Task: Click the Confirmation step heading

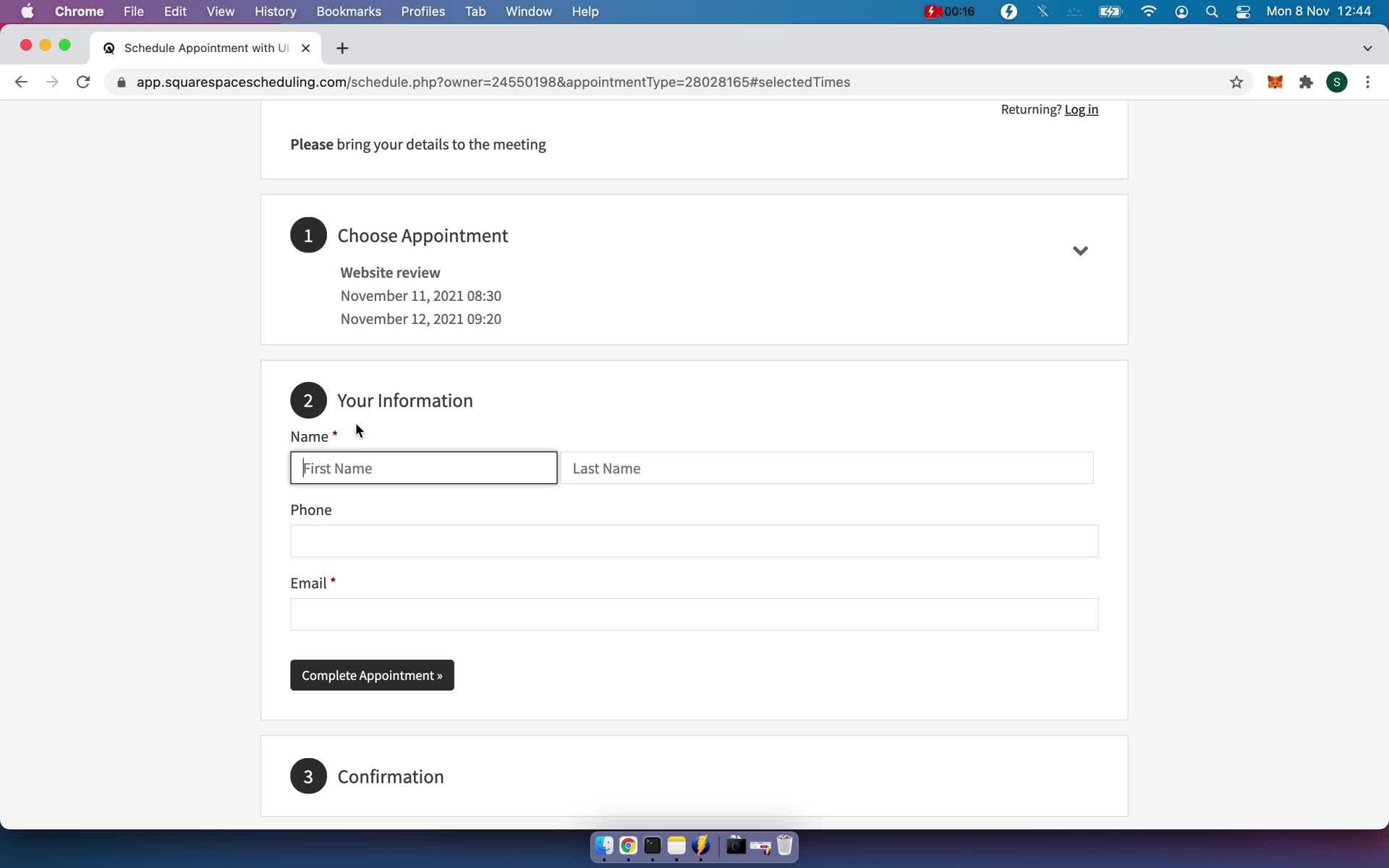Action: pos(390,777)
